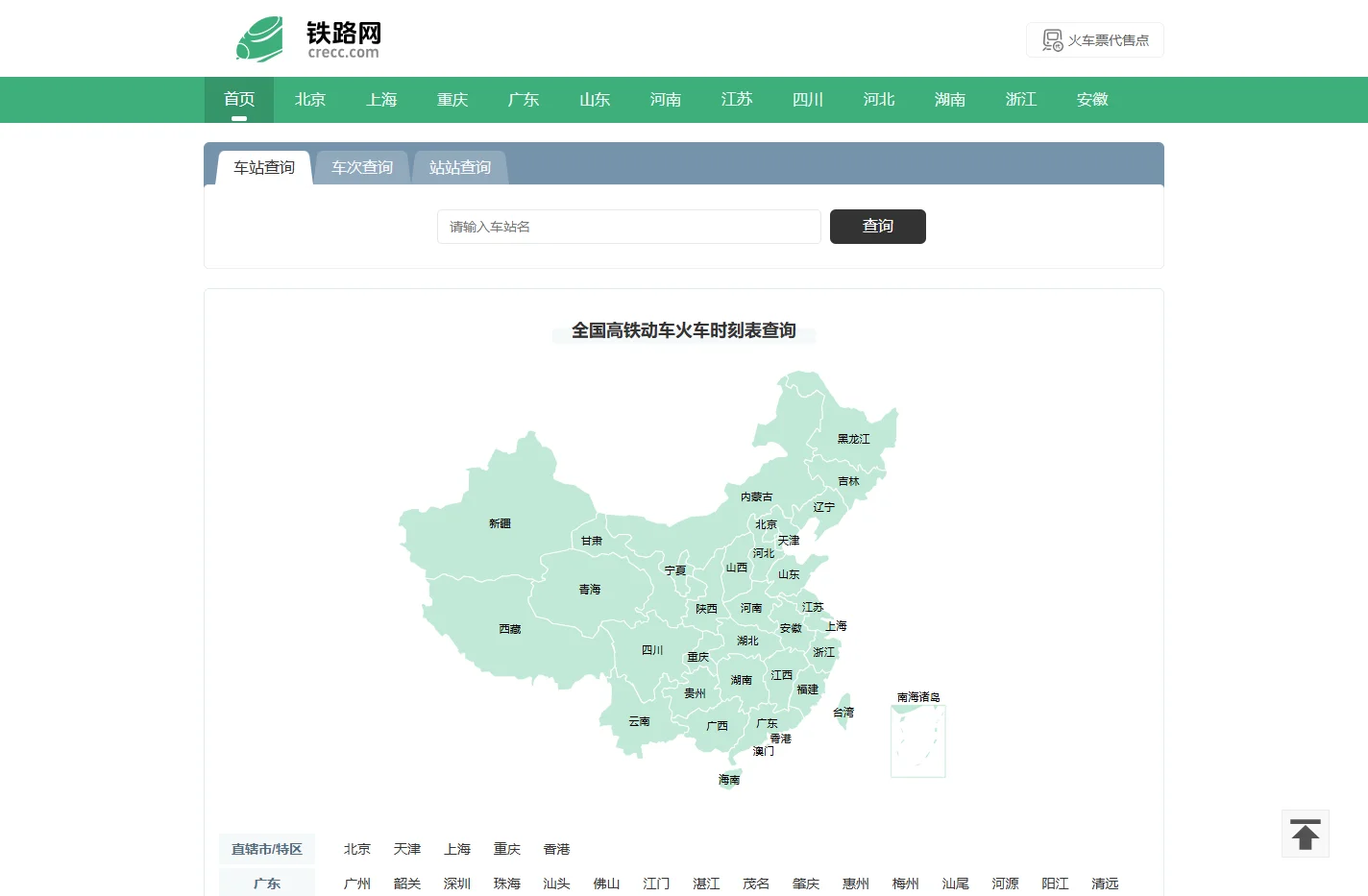The width and height of the screenshot is (1368, 896).
Task: Select 湖北 province on the map
Action: point(747,641)
